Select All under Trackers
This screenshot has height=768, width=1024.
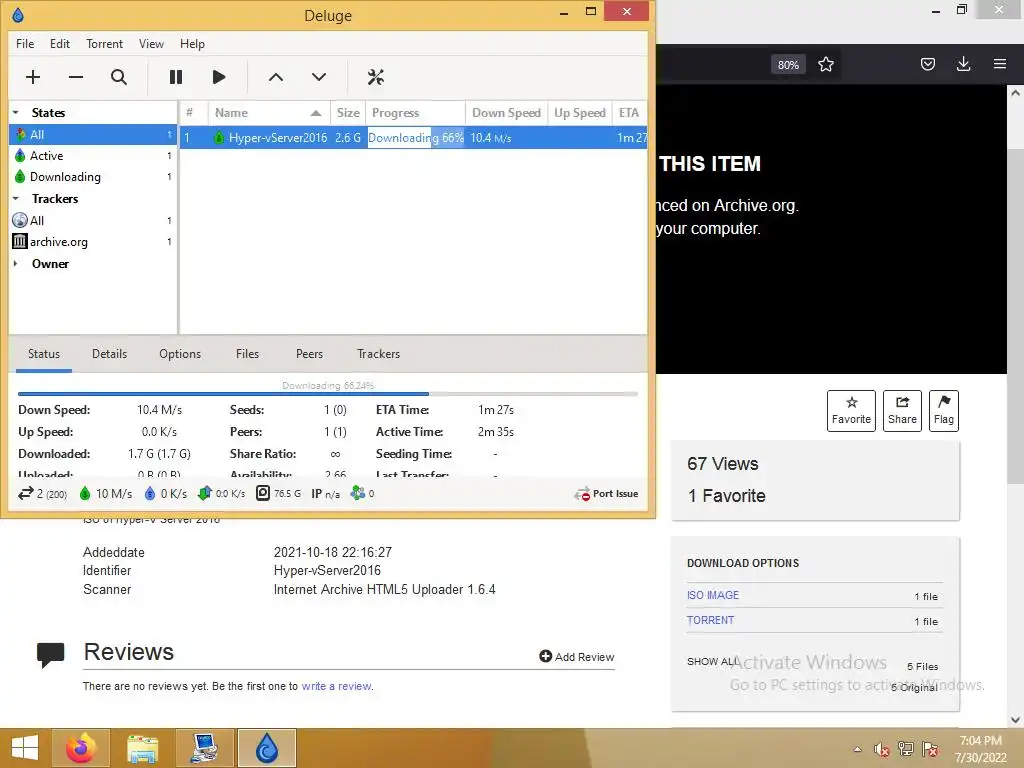93,220
